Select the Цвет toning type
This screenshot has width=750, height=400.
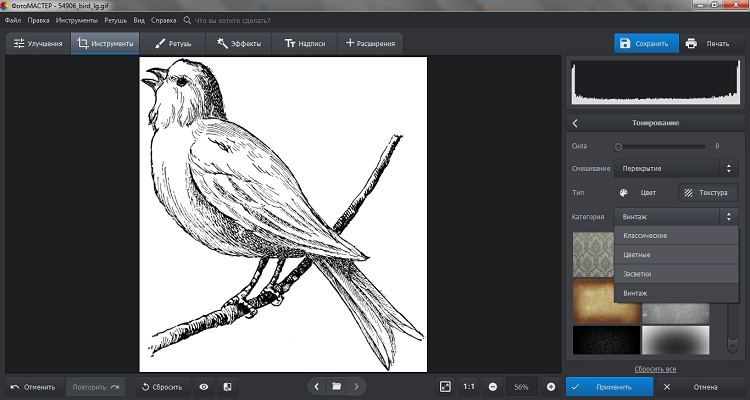pyautogui.click(x=639, y=193)
